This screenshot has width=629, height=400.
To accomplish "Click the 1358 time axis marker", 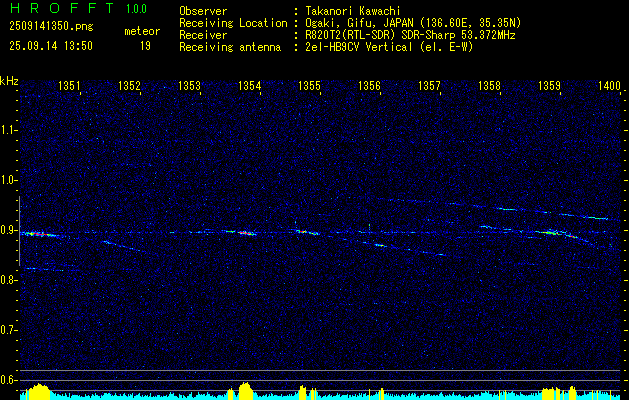I will [489, 85].
